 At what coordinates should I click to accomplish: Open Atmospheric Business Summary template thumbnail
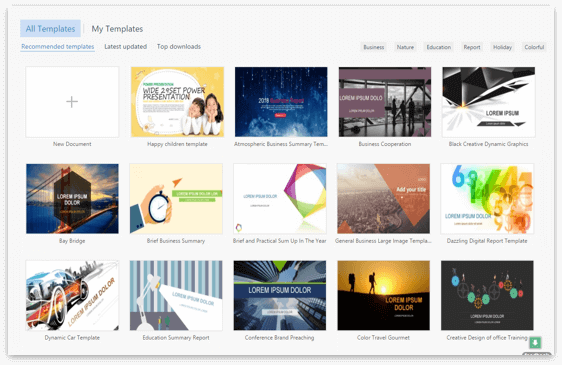pos(281,102)
